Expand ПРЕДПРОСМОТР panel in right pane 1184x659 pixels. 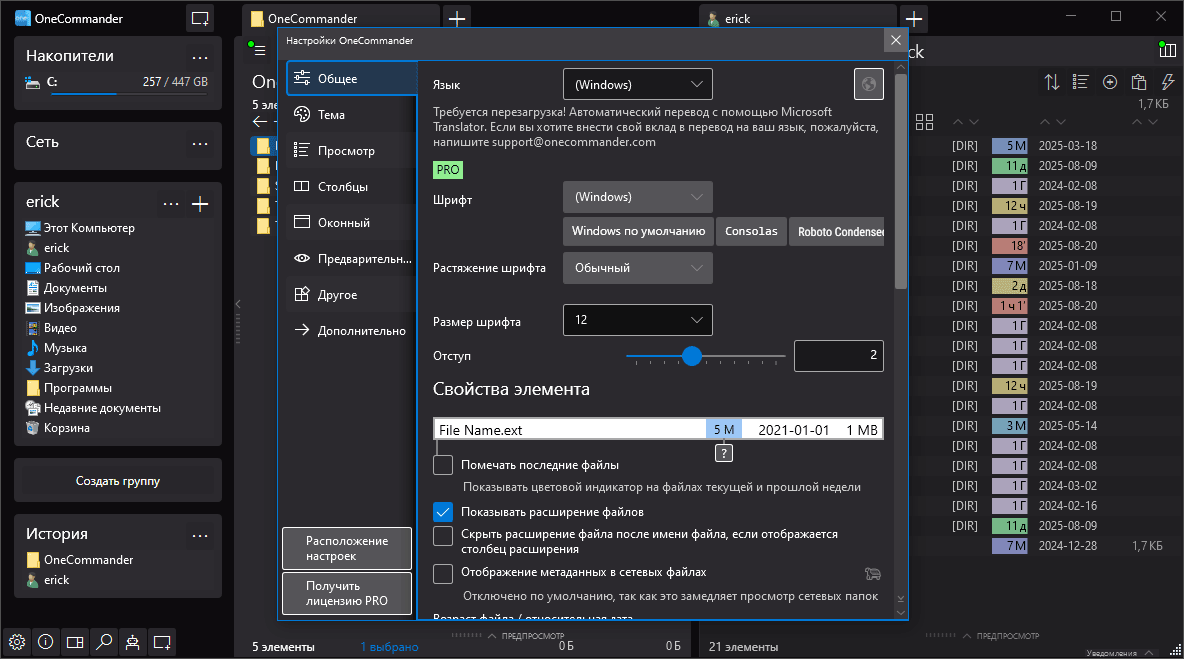pos(1001,636)
